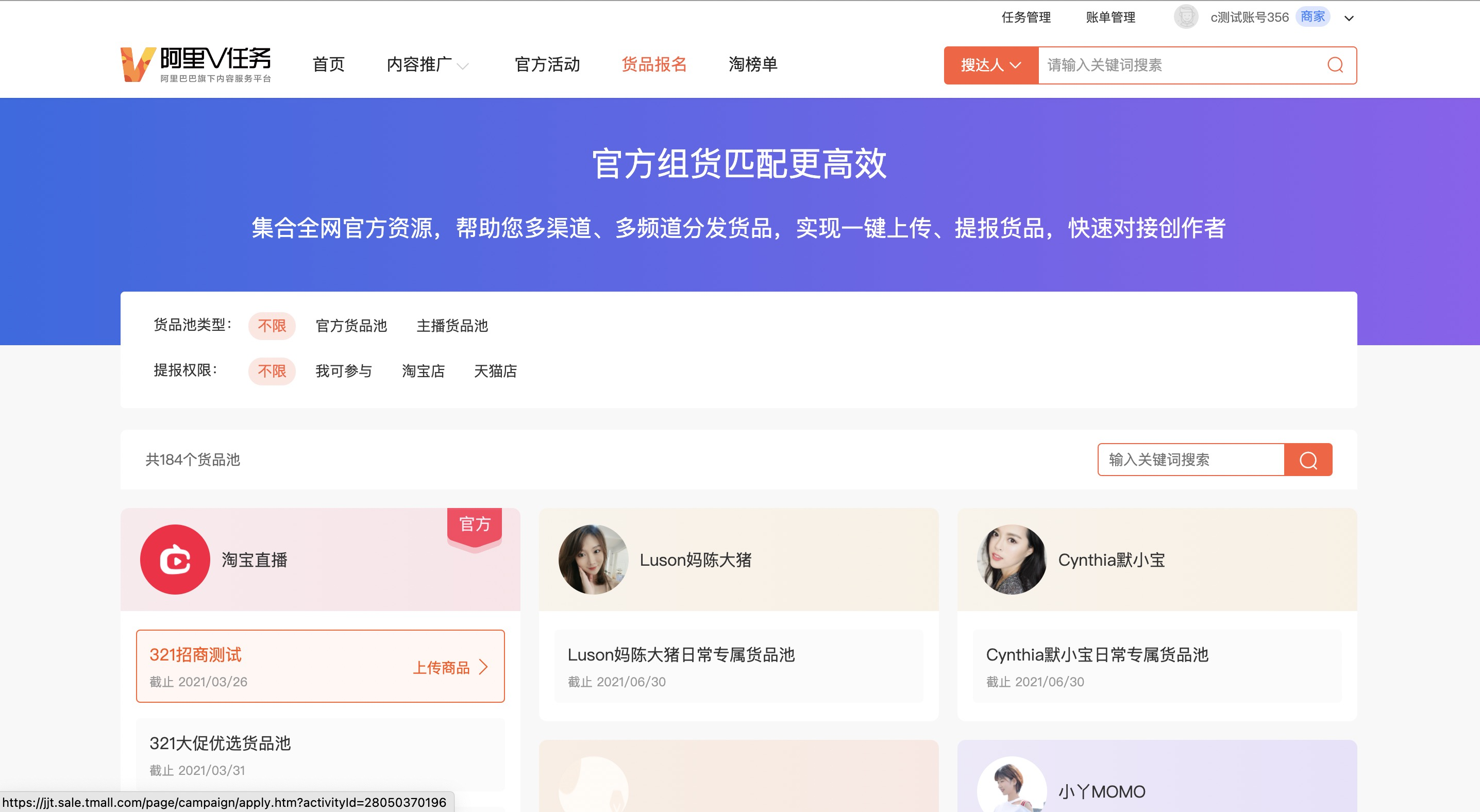
Task: Select 不限 for 货品池类型
Action: 272,326
